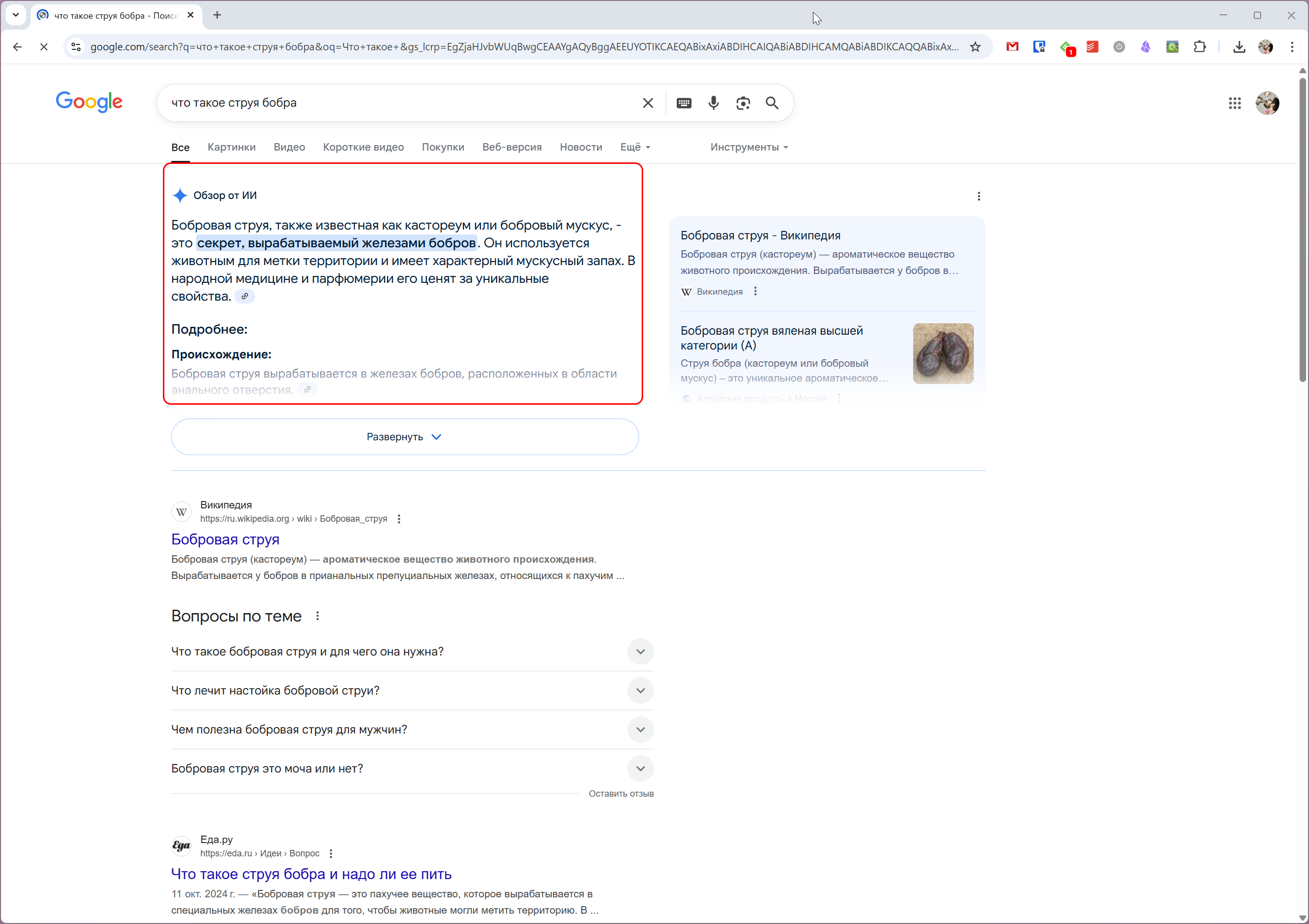
Task: Switch to the Новости tab
Action: click(580, 147)
